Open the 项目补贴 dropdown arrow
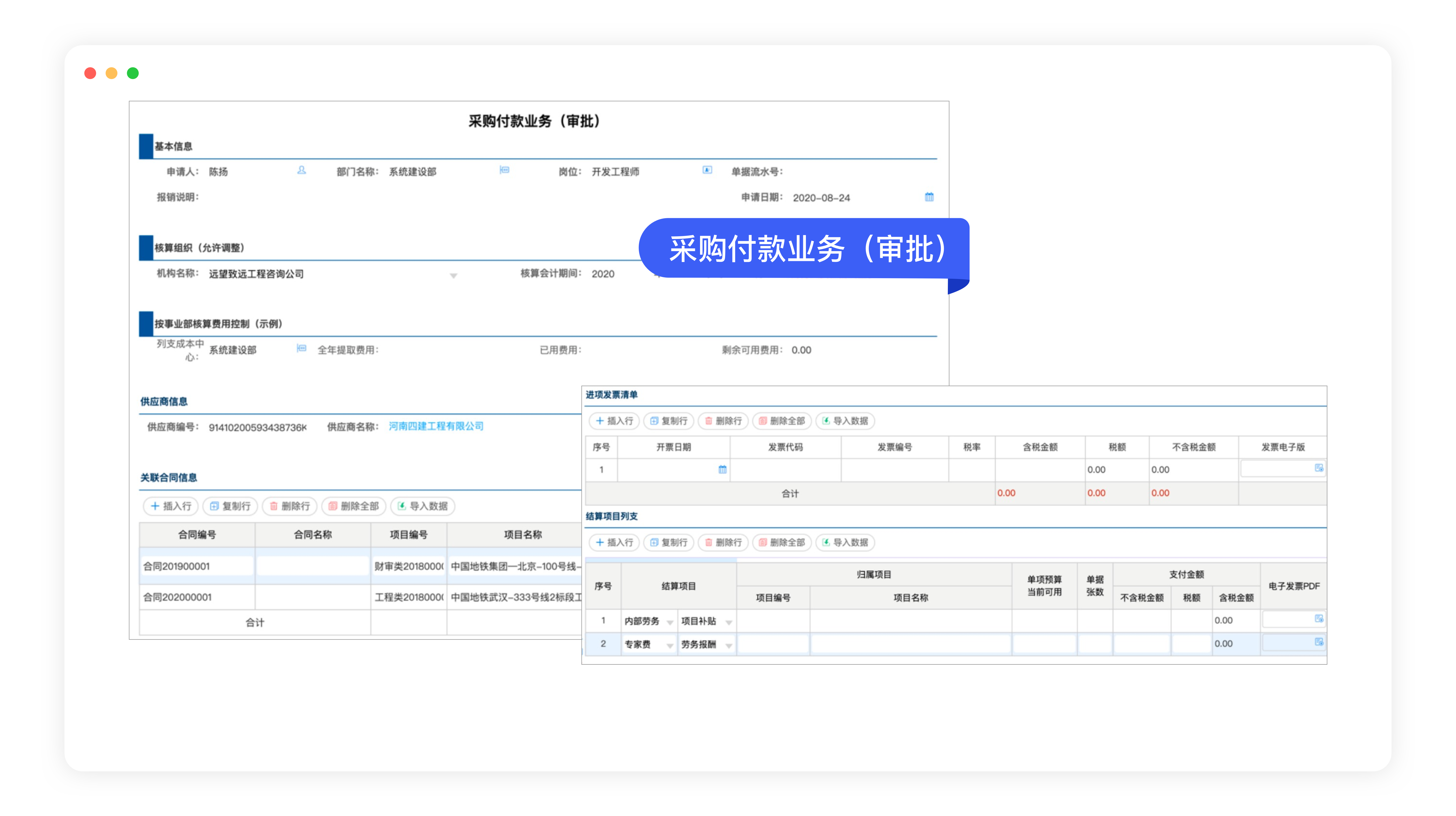This screenshot has height=816, width=1456. point(729,622)
